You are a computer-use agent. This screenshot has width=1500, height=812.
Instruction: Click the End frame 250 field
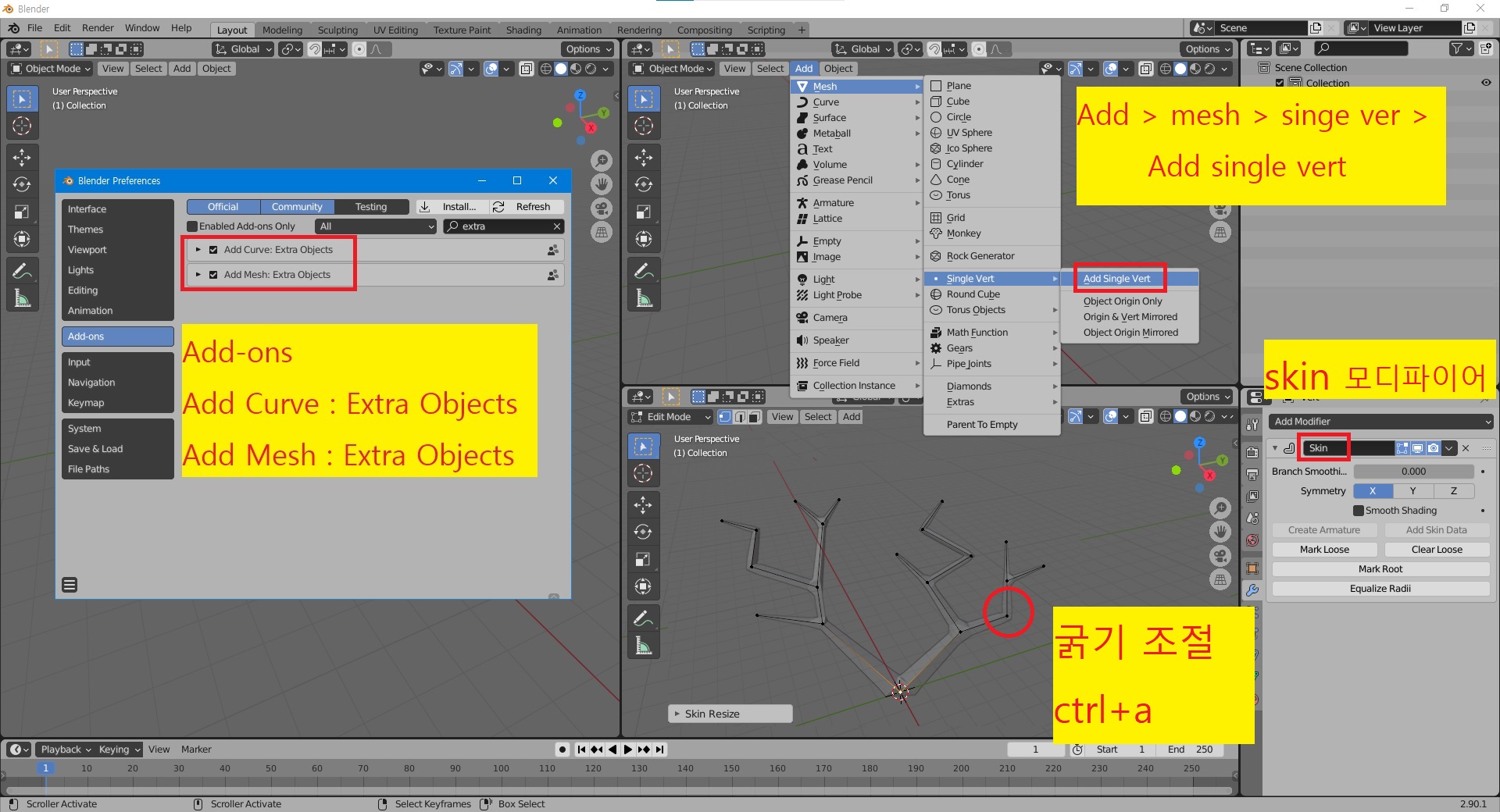[x=1191, y=750]
